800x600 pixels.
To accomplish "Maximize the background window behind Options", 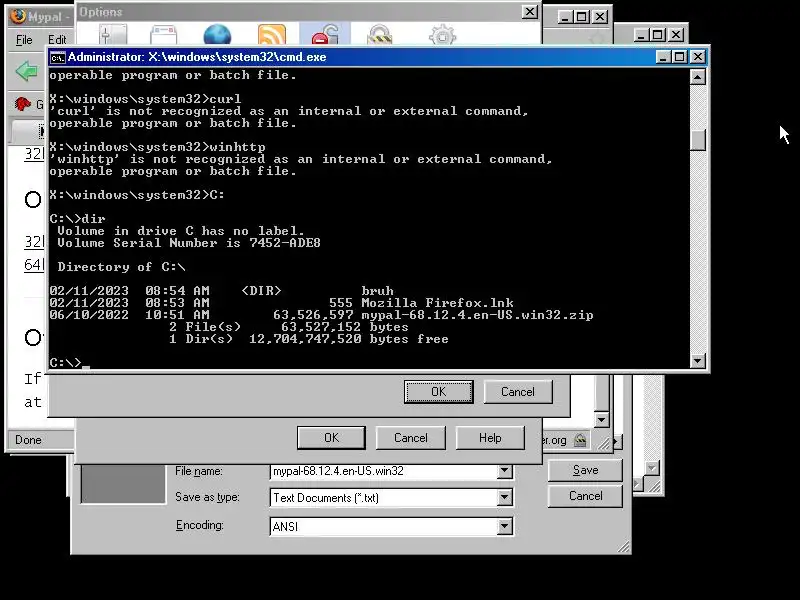I will click(x=582, y=17).
